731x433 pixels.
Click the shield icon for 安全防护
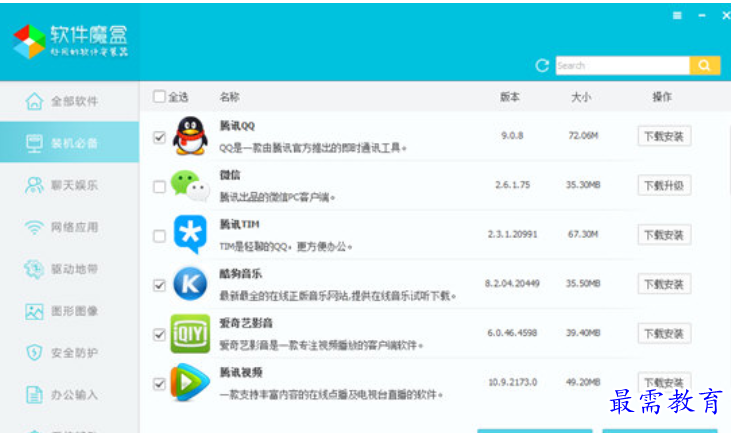pyautogui.click(x=34, y=353)
